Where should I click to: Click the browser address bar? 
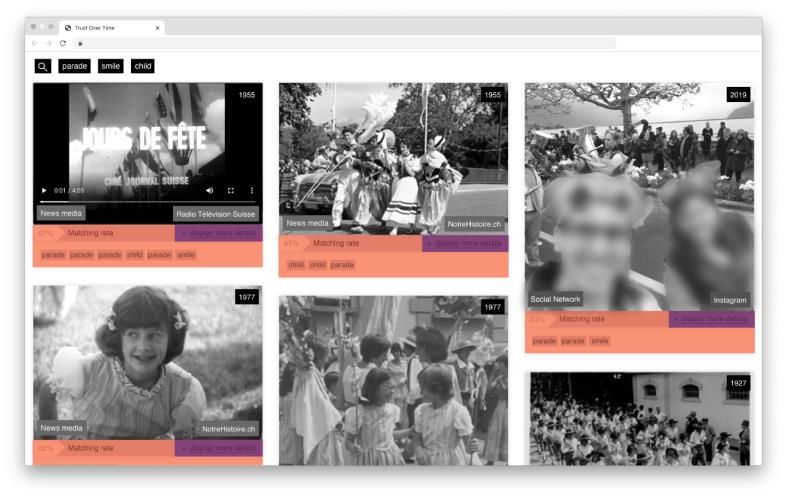tap(344, 43)
